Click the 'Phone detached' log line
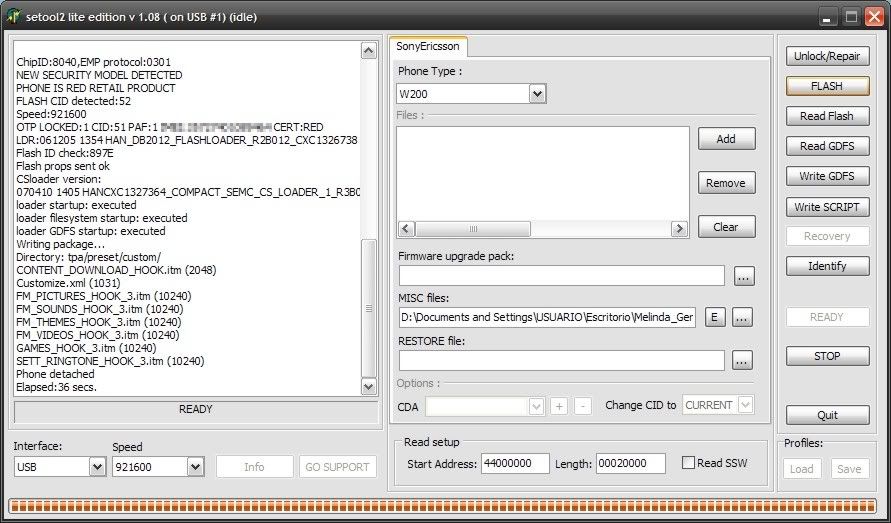891x523 pixels. (x=55, y=374)
